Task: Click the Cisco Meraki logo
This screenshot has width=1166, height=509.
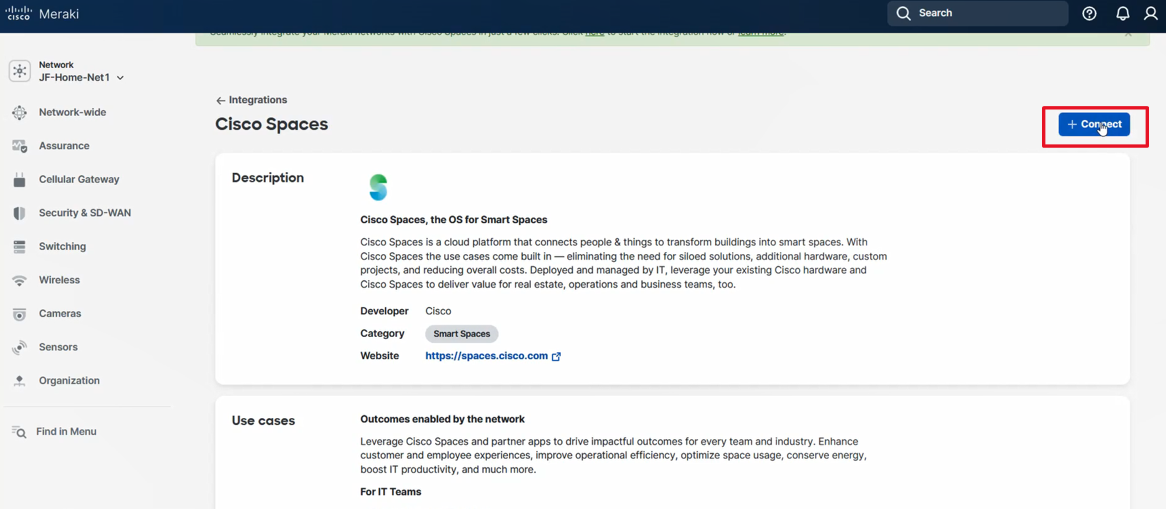Action: click(42, 14)
